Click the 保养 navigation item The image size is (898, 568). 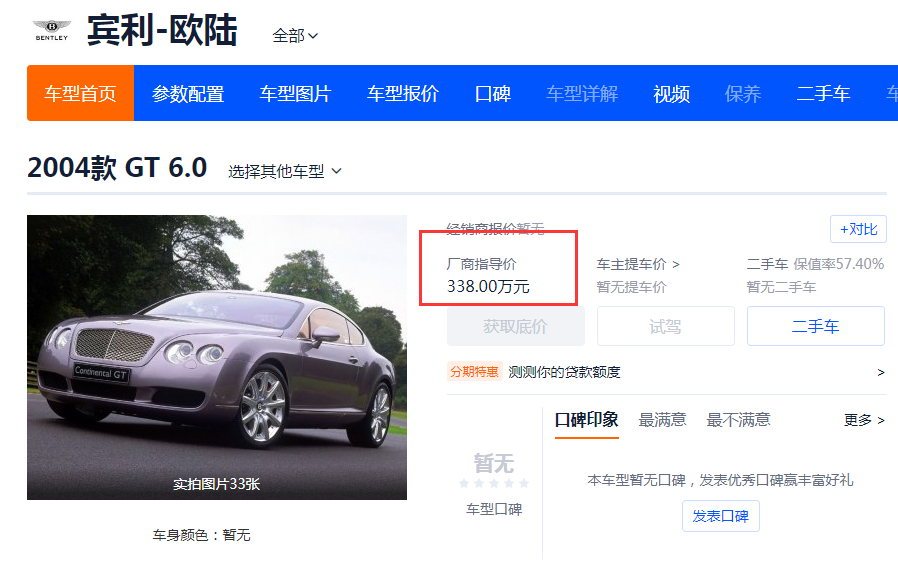point(743,93)
